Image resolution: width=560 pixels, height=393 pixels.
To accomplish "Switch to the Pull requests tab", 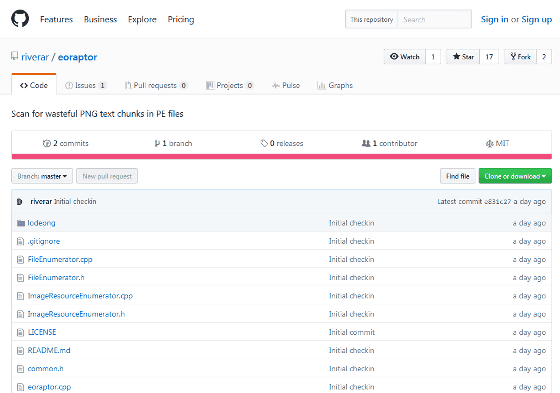I will point(156,85).
